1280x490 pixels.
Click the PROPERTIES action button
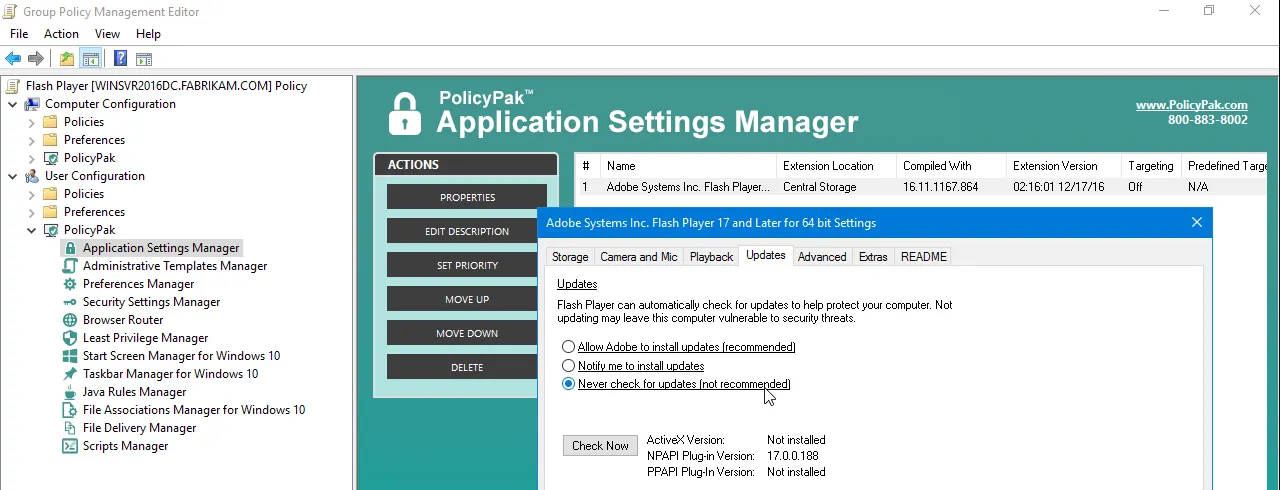click(x=467, y=197)
